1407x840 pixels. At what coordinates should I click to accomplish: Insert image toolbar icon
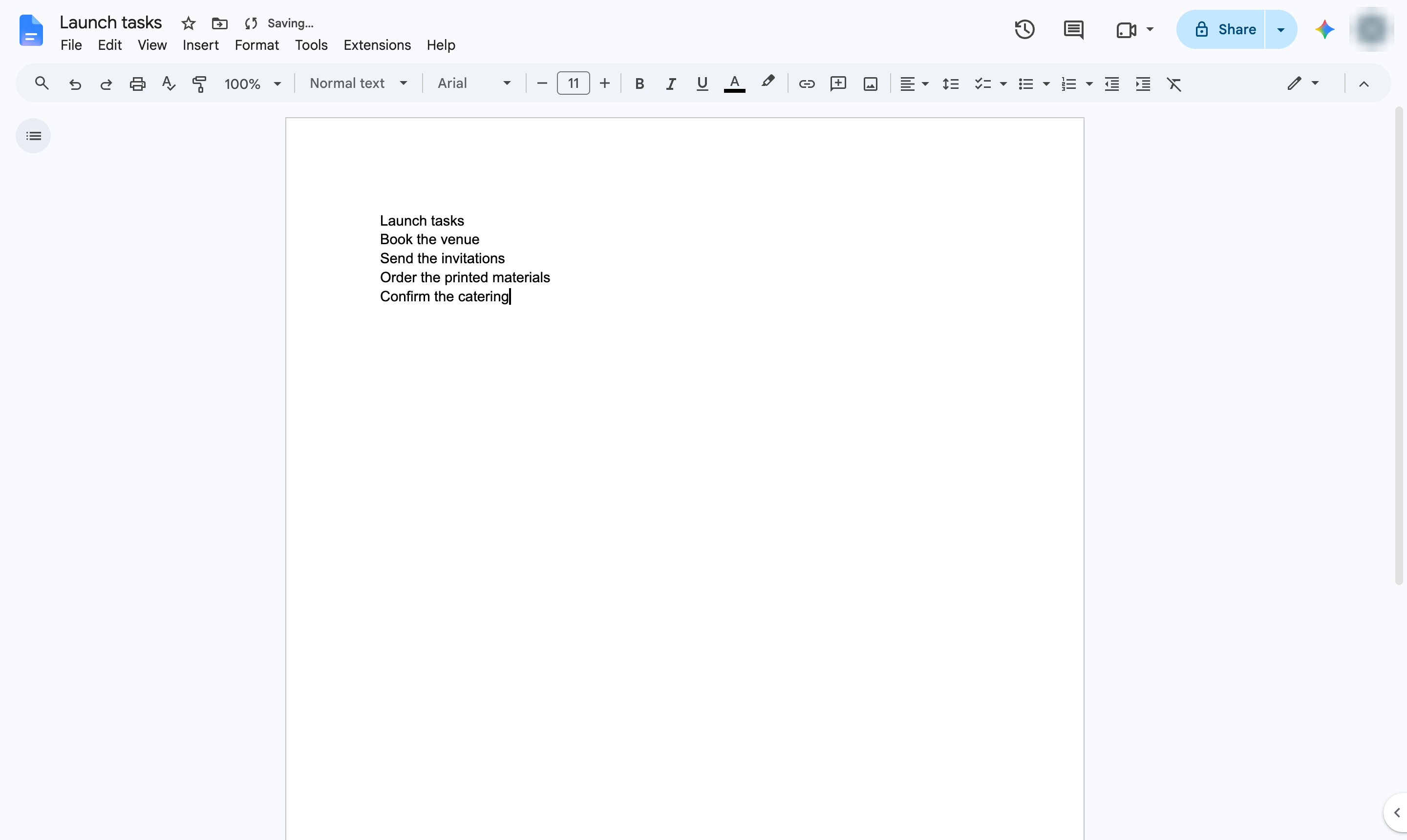pyautogui.click(x=870, y=84)
